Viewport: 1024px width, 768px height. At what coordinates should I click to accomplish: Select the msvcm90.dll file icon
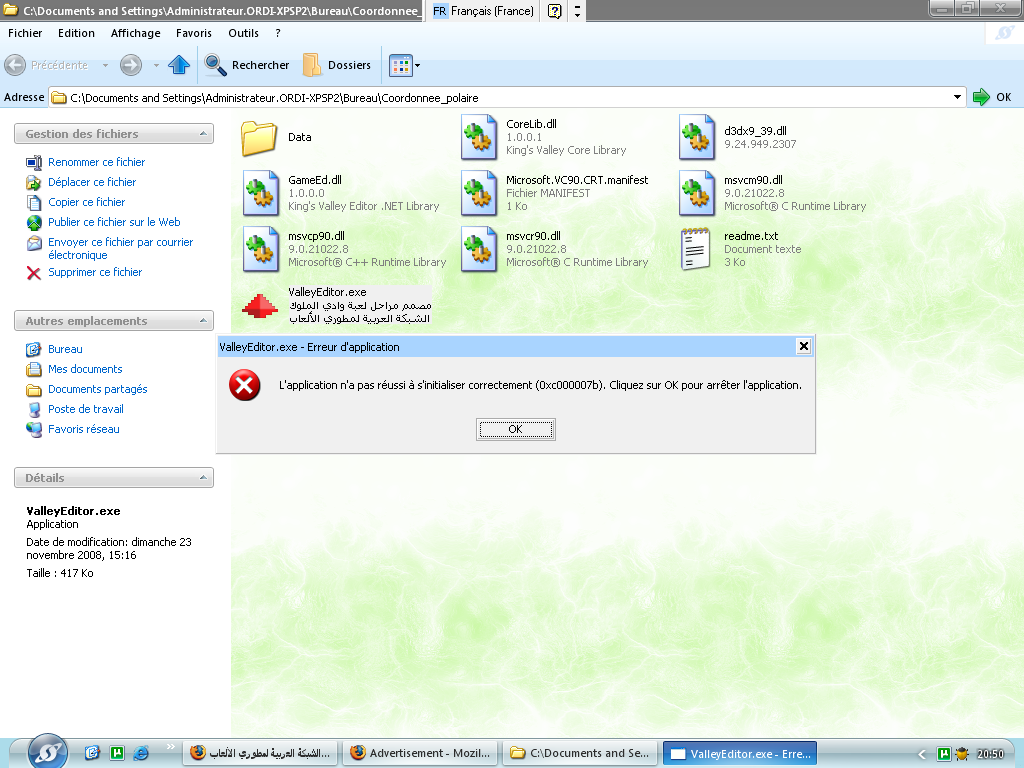[697, 193]
